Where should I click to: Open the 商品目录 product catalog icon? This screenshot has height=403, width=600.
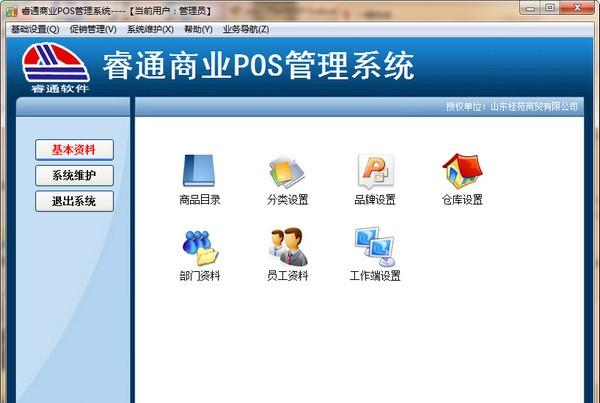pos(199,171)
